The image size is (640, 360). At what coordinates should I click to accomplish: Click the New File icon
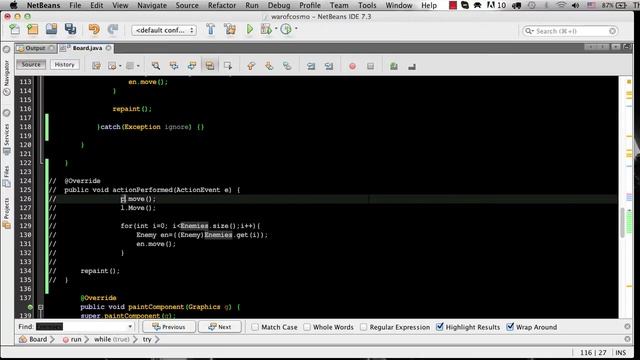coord(14,29)
